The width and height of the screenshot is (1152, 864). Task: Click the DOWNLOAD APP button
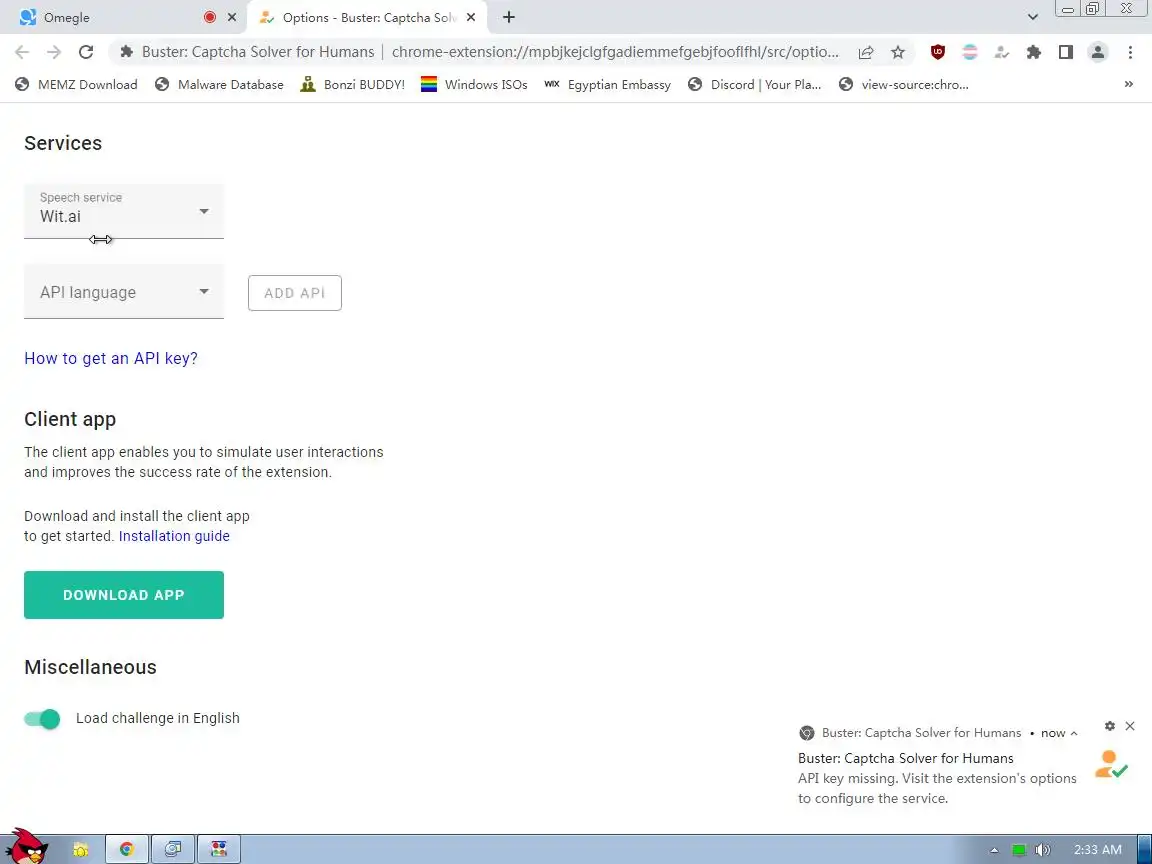[123, 595]
